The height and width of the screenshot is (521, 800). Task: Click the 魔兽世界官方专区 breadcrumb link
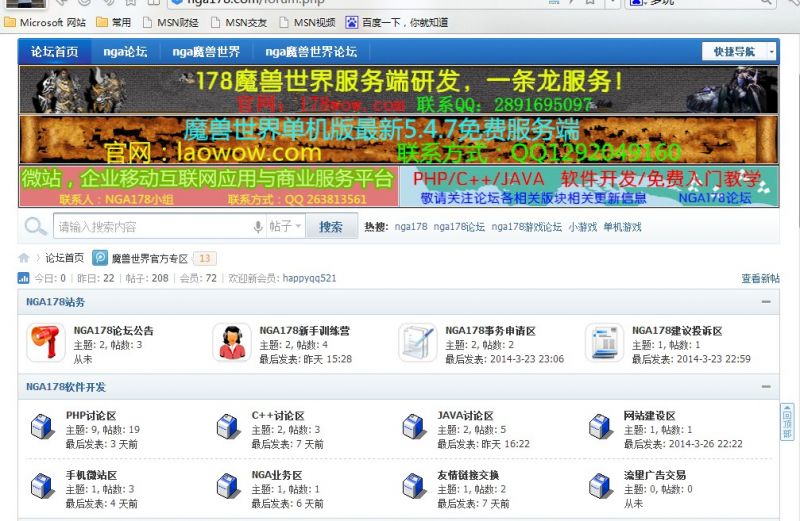pyautogui.click(x=150, y=259)
